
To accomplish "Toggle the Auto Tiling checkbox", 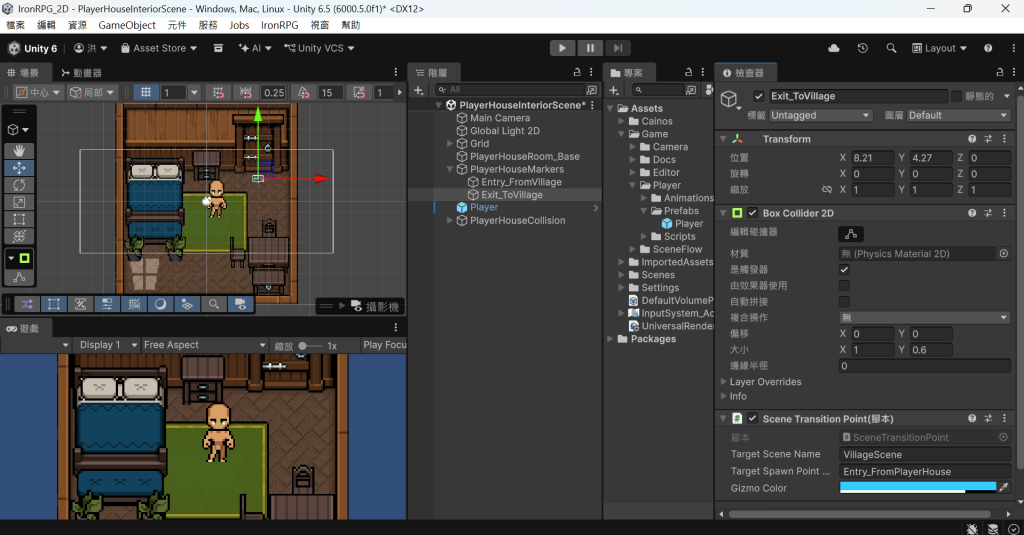I will [x=844, y=301].
